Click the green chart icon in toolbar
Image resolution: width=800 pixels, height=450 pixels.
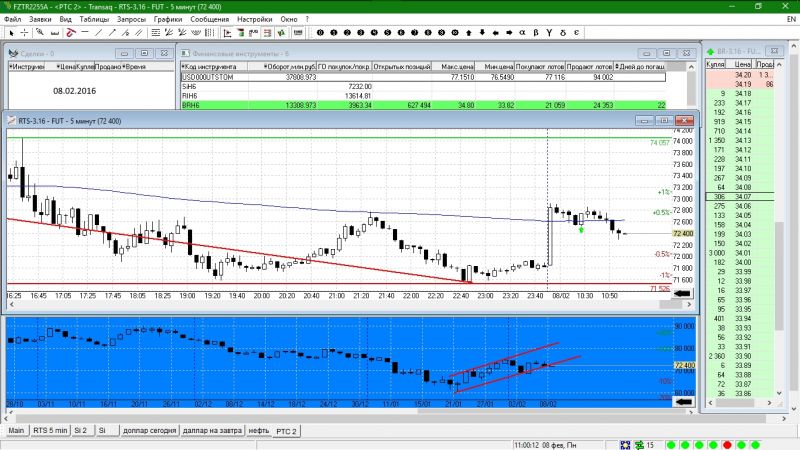click(281, 33)
